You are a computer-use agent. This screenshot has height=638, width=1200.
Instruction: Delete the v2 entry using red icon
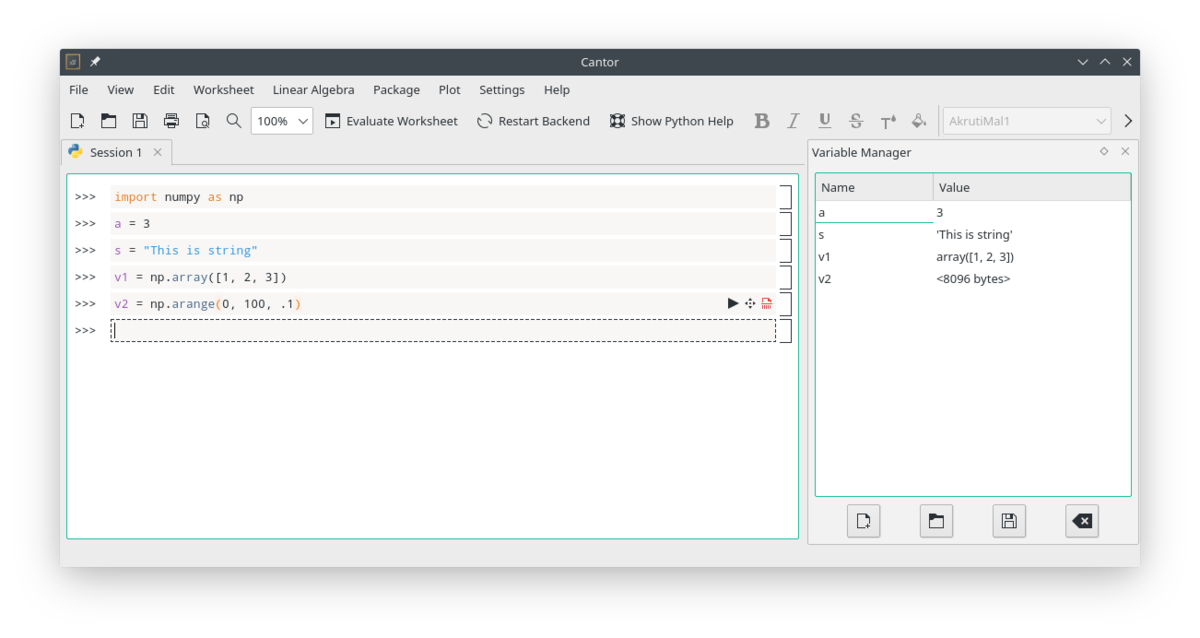click(767, 303)
